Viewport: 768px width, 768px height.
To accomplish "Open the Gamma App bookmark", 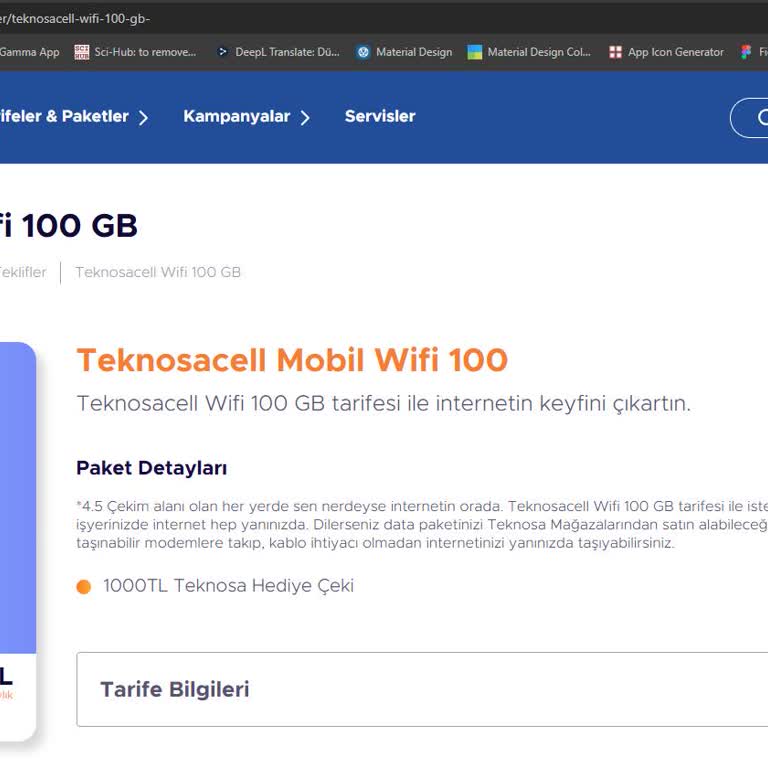I will coord(30,52).
